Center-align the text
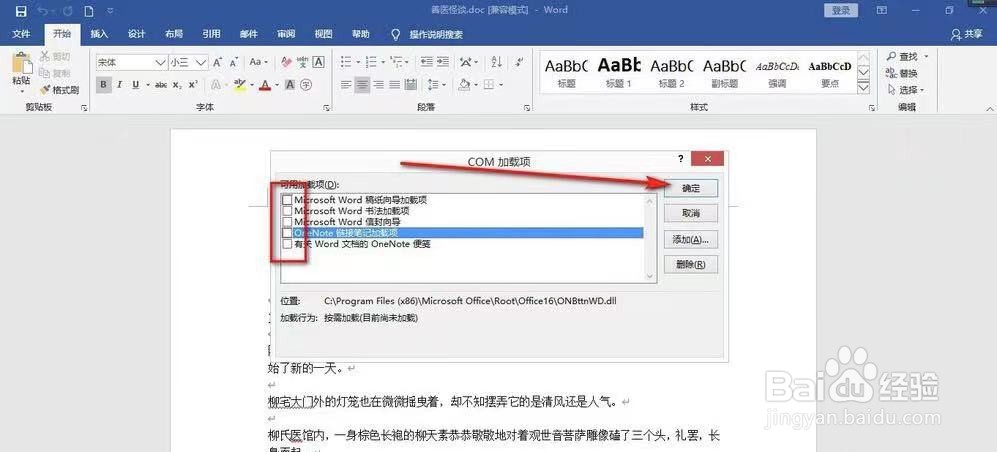This screenshot has width=997, height=452. 362,85
